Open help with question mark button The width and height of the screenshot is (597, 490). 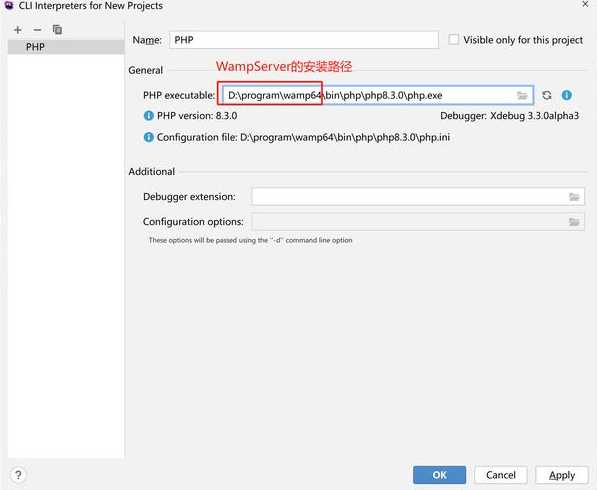[18, 475]
